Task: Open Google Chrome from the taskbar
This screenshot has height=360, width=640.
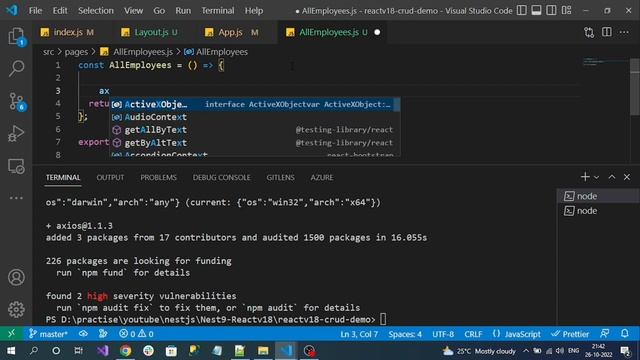Action: tap(125, 351)
